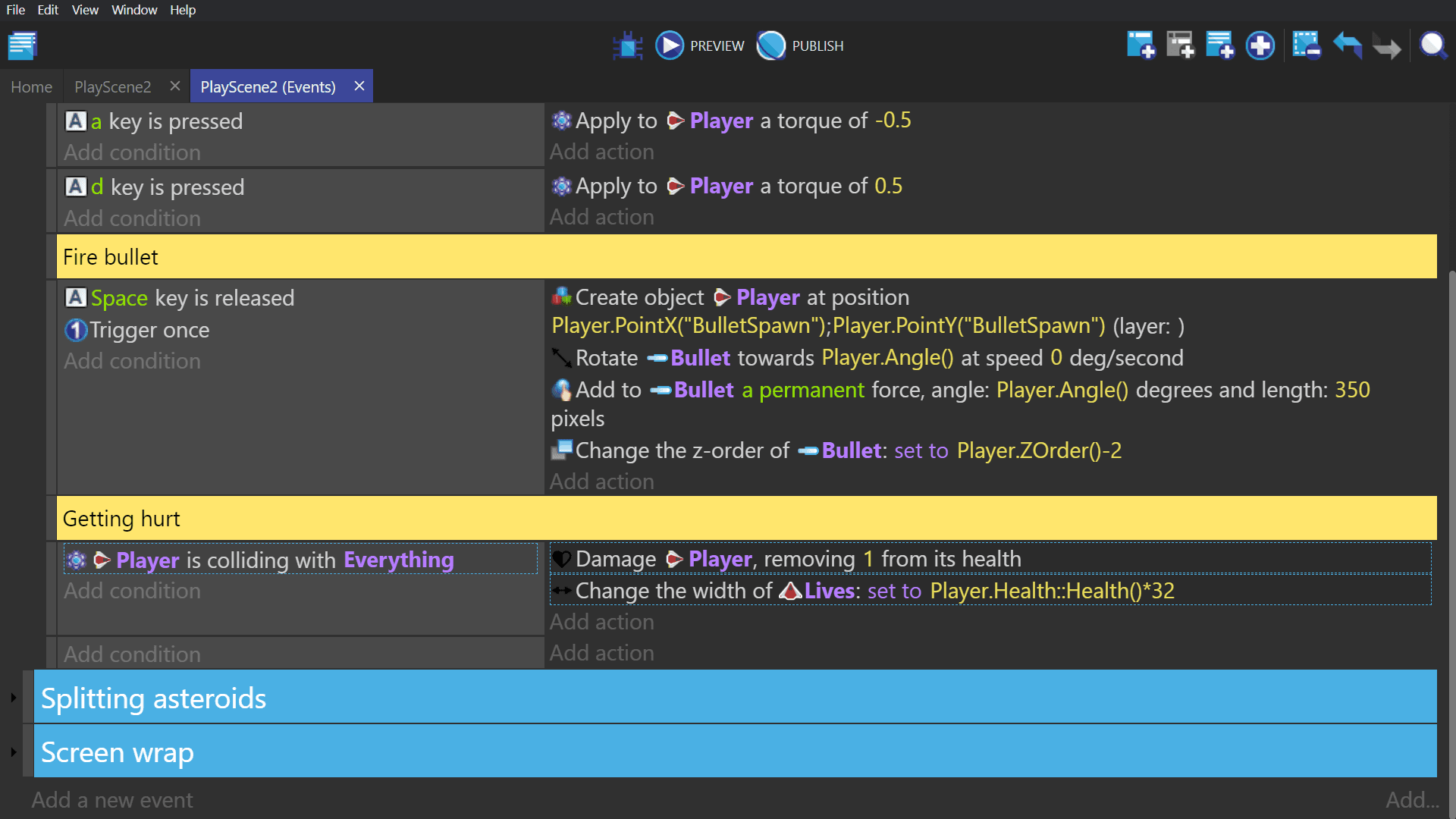1456x819 pixels.
Task: Select the Fire bullet comment block
Action: point(746,257)
